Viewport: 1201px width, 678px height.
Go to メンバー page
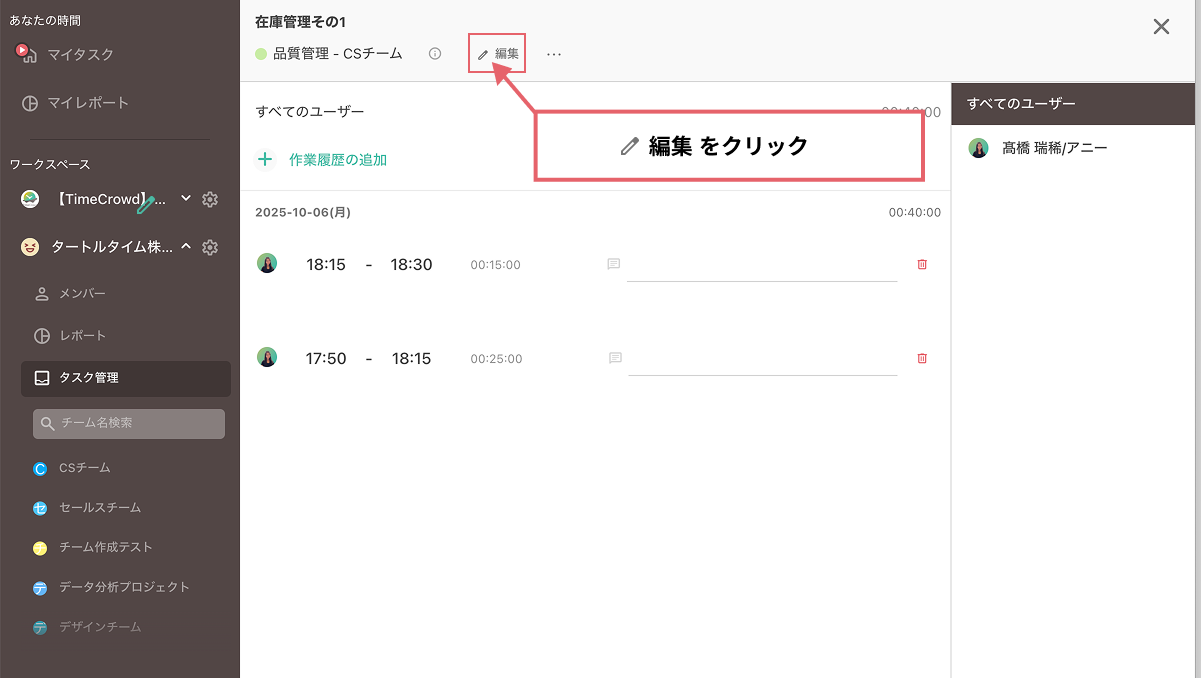pos(82,293)
